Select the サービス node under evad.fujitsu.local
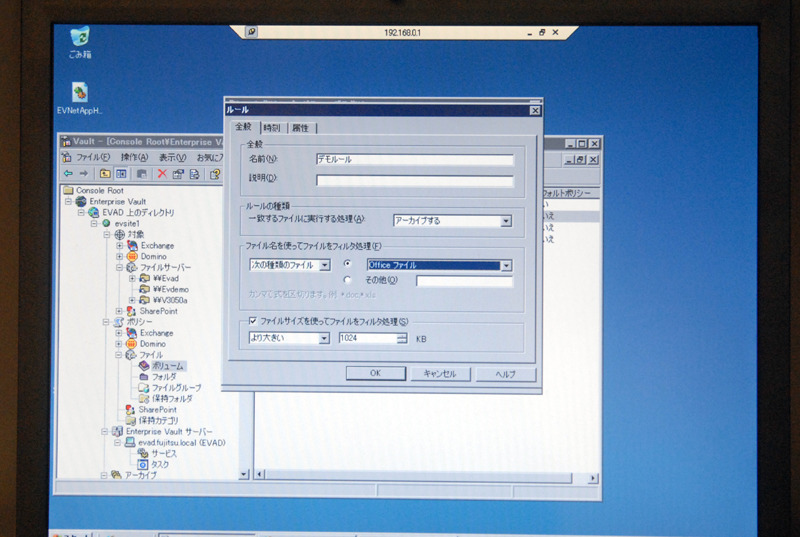This screenshot has width=800, height=537. (x=157, y=453)
